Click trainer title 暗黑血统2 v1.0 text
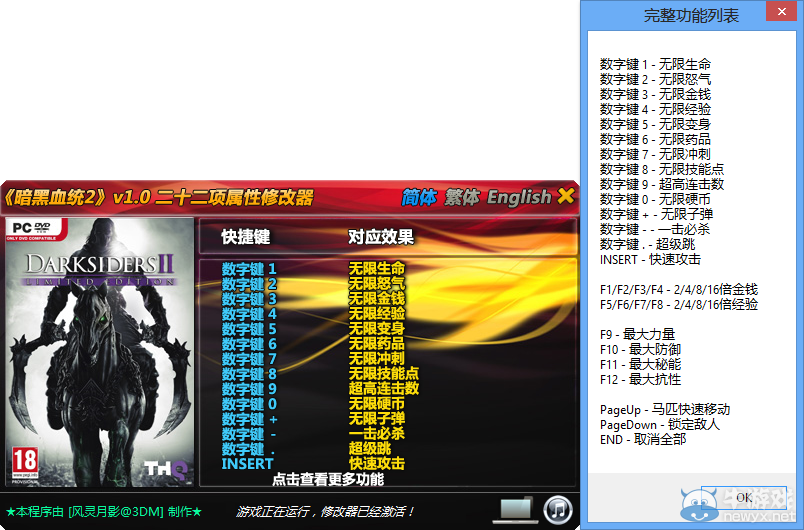 pos(159,197)
